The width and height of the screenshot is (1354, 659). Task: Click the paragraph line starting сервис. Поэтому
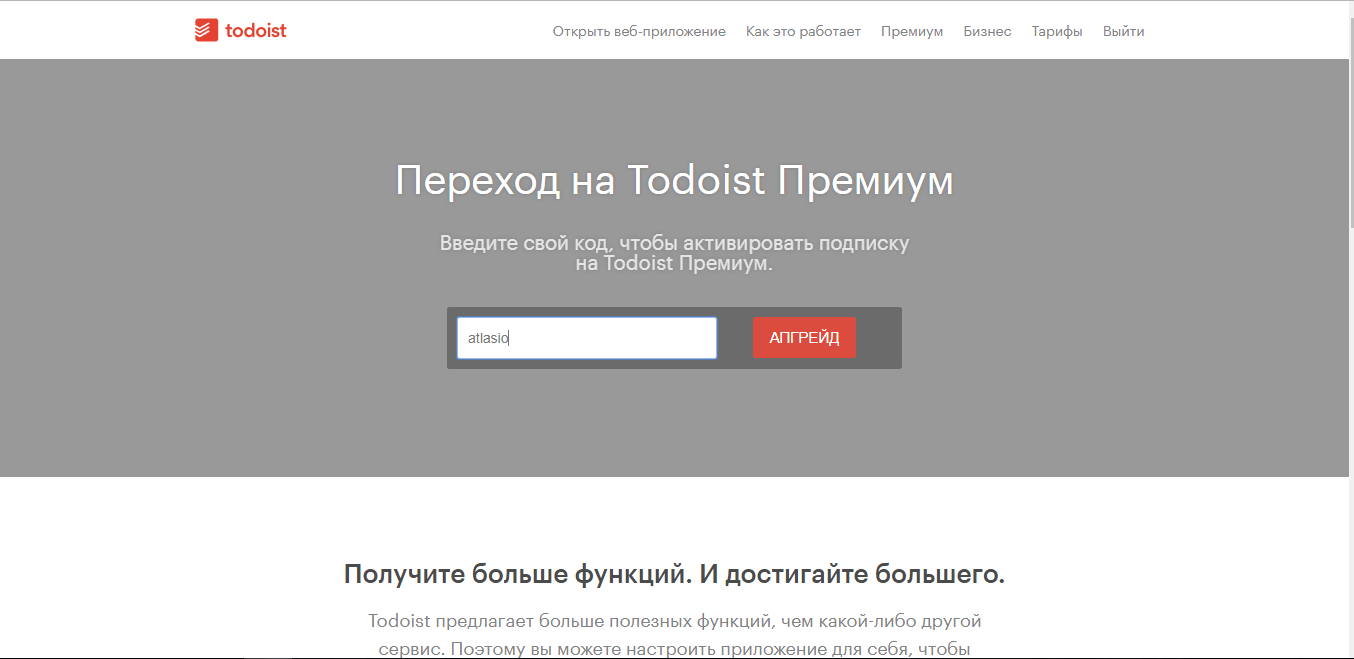pyautogui.click(x=674, y=648)
